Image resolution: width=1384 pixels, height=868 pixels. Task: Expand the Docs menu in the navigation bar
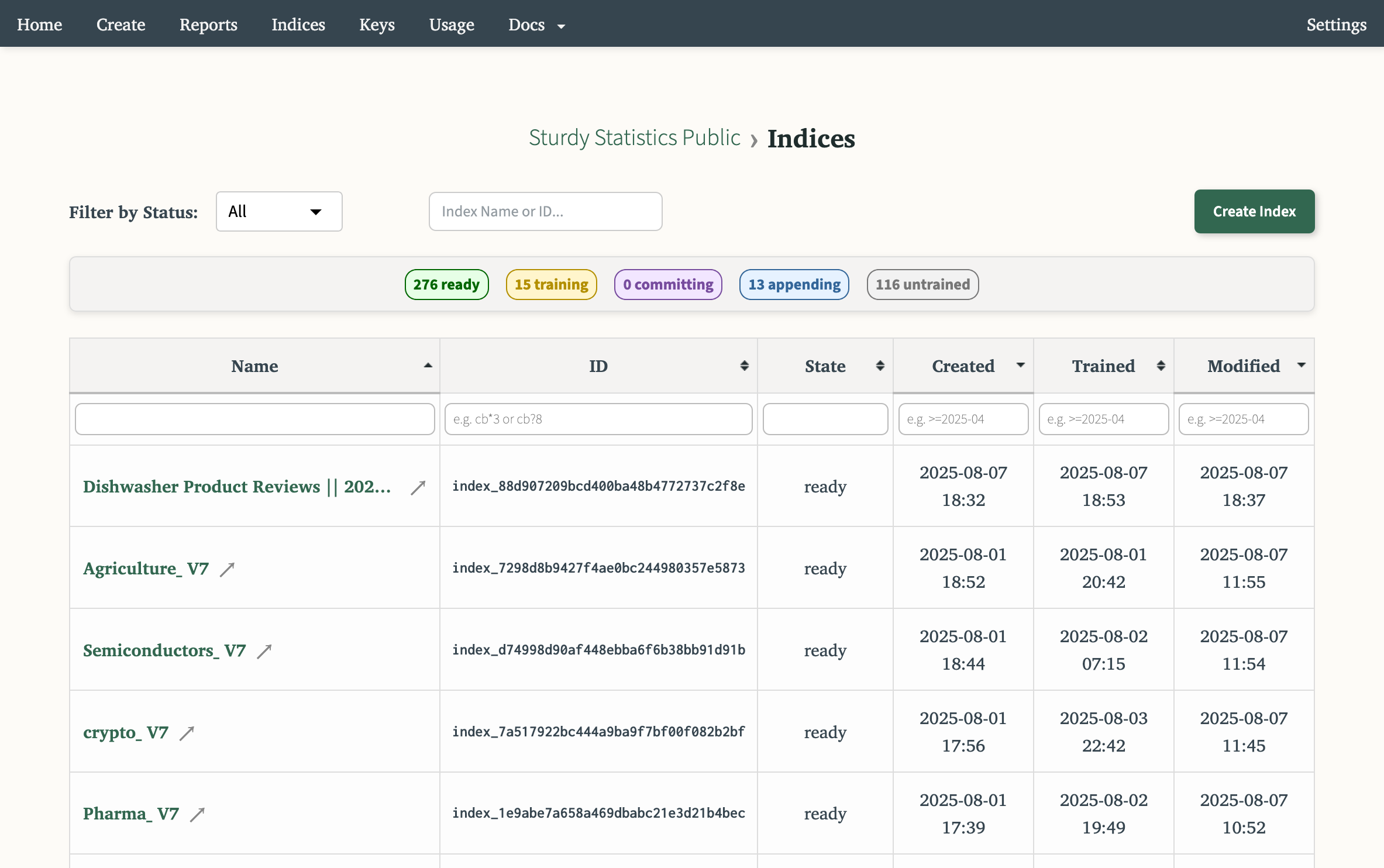(x=536, y=25)
